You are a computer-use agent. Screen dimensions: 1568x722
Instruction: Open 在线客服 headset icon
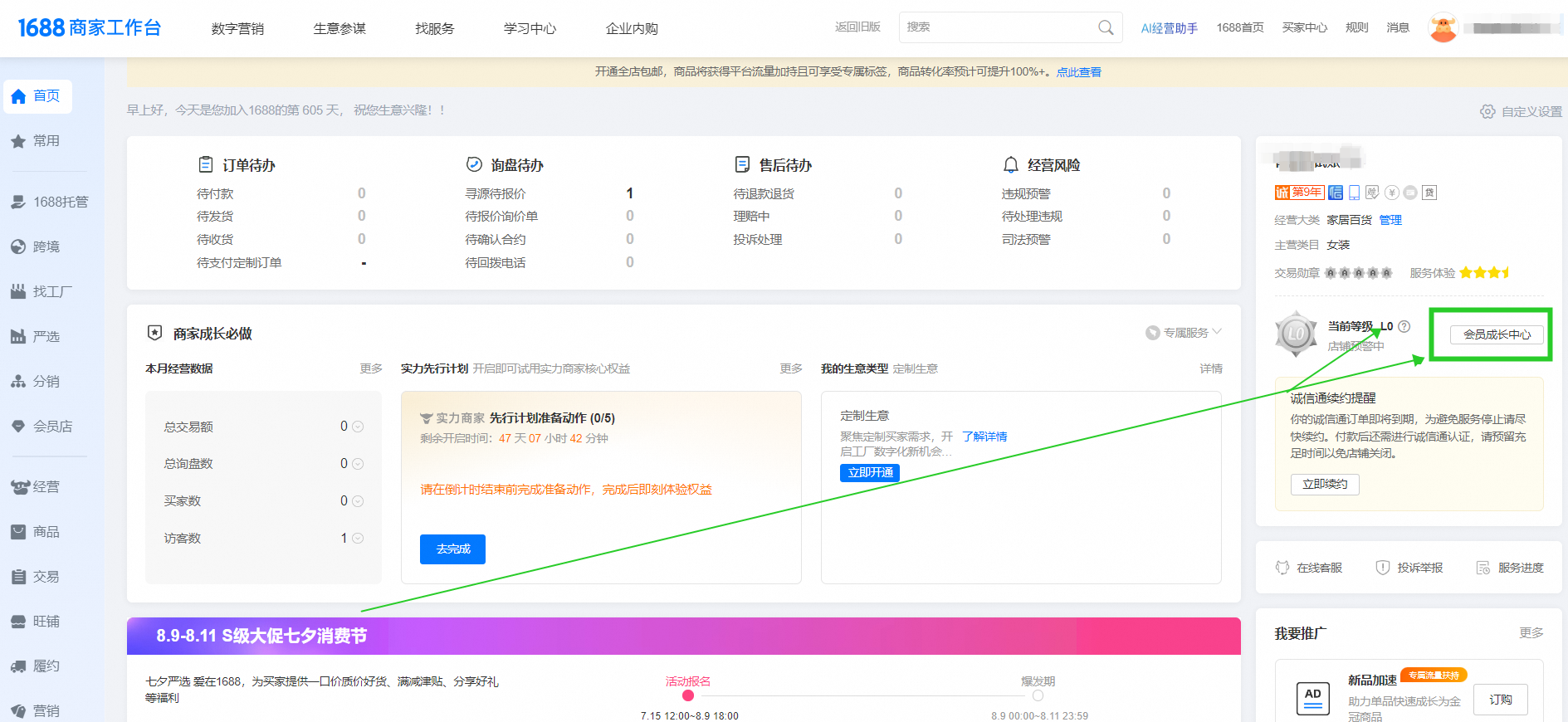(1282, 568)
